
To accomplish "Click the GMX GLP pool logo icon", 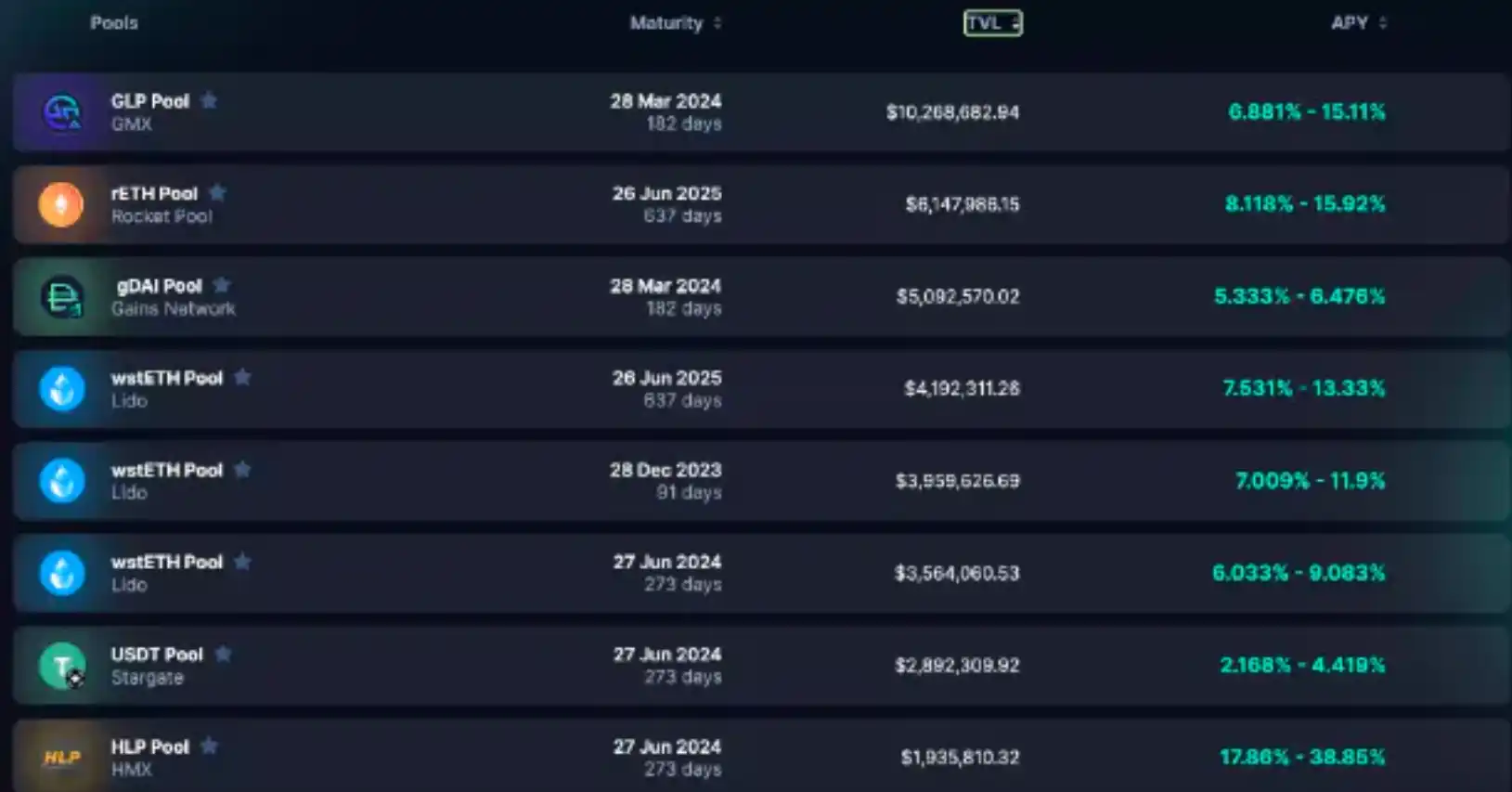I will pyautogui.click(x=62, y=112).
